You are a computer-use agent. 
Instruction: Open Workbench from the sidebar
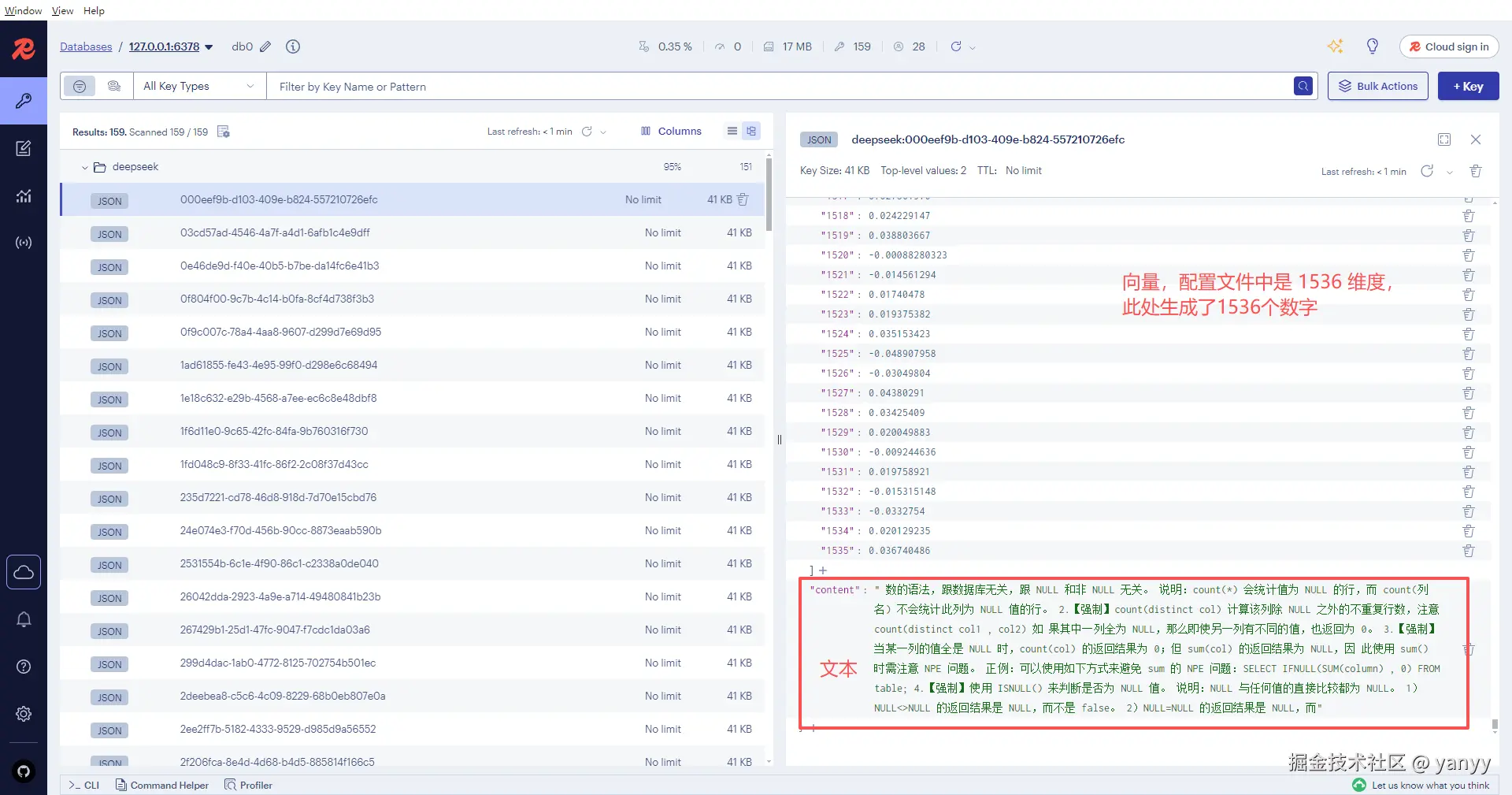pyautogui.click(x=24, y=148)
